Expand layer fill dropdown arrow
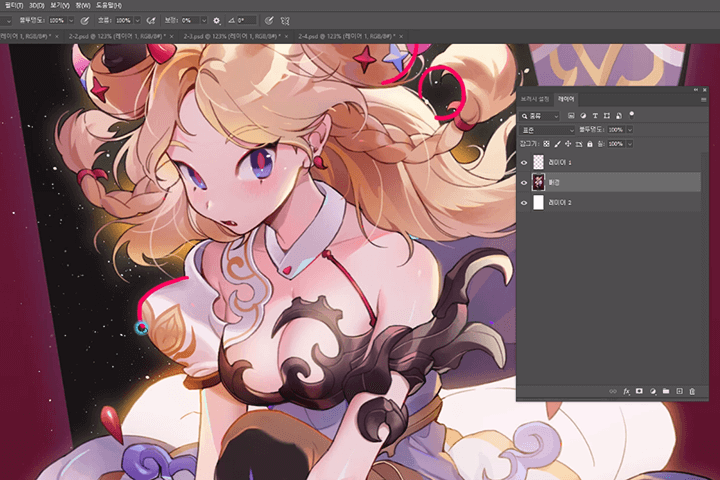 point(630,144)
